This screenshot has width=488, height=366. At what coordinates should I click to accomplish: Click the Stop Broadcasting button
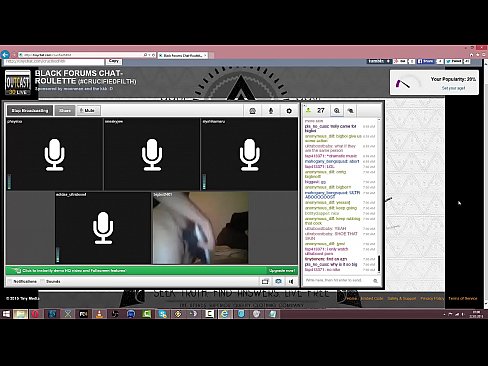[30, 110]
